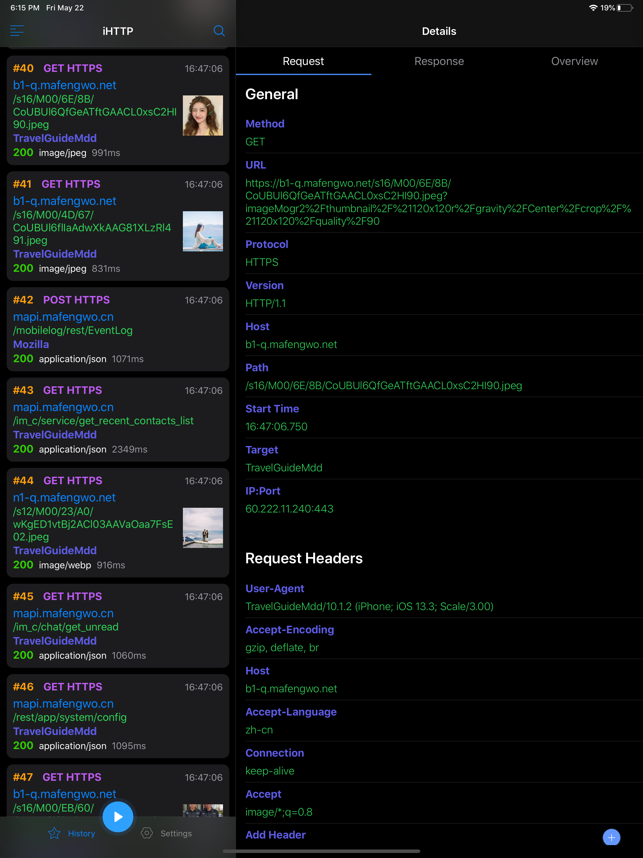The width and height of the screenshot is (643, 858).
Task: Select request #43 get_recent_contacts_list
Action: pos(118,420)
